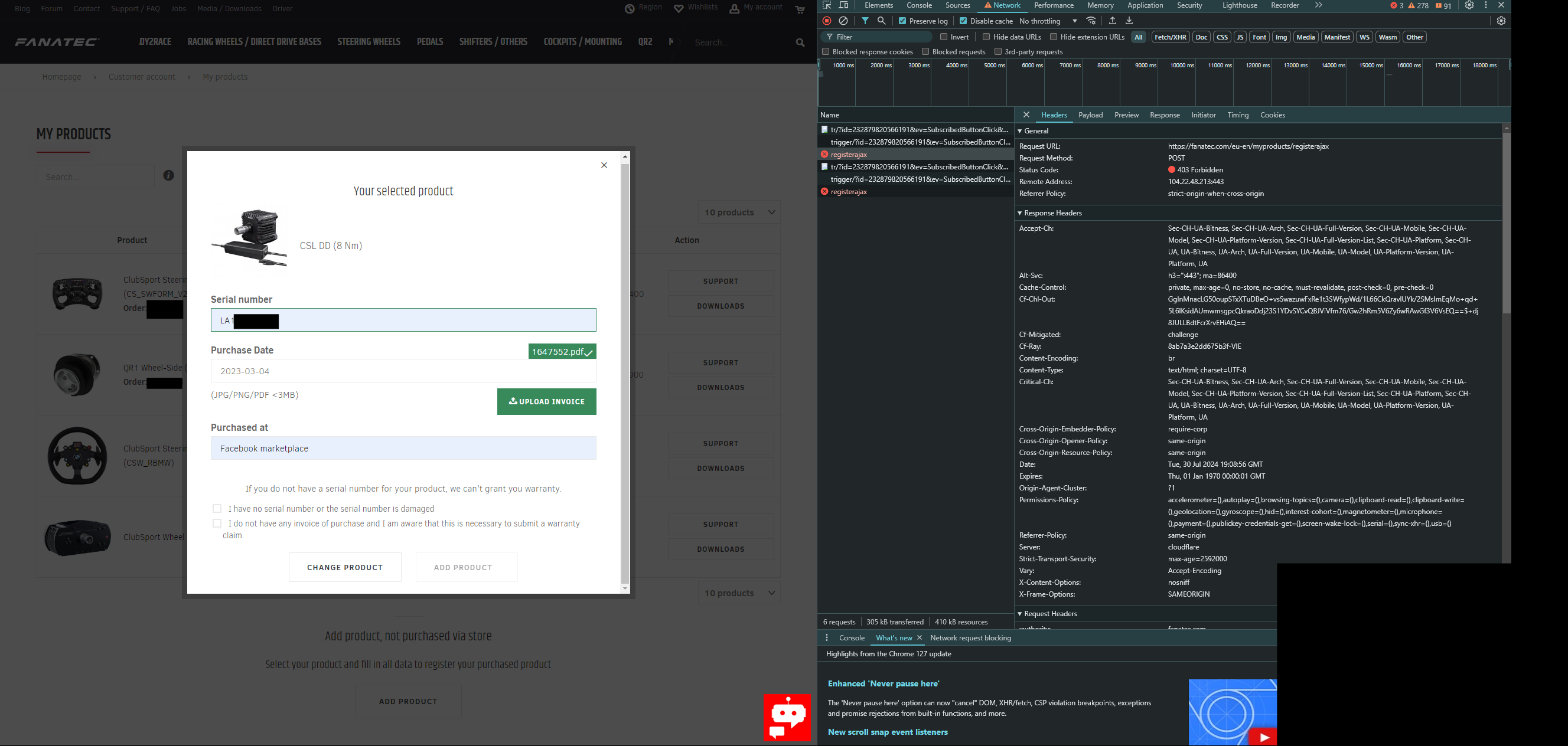Viewport: 1568px width, 746px height.
Task: Open top '10 products' dropdown
Action: point(739,213)
